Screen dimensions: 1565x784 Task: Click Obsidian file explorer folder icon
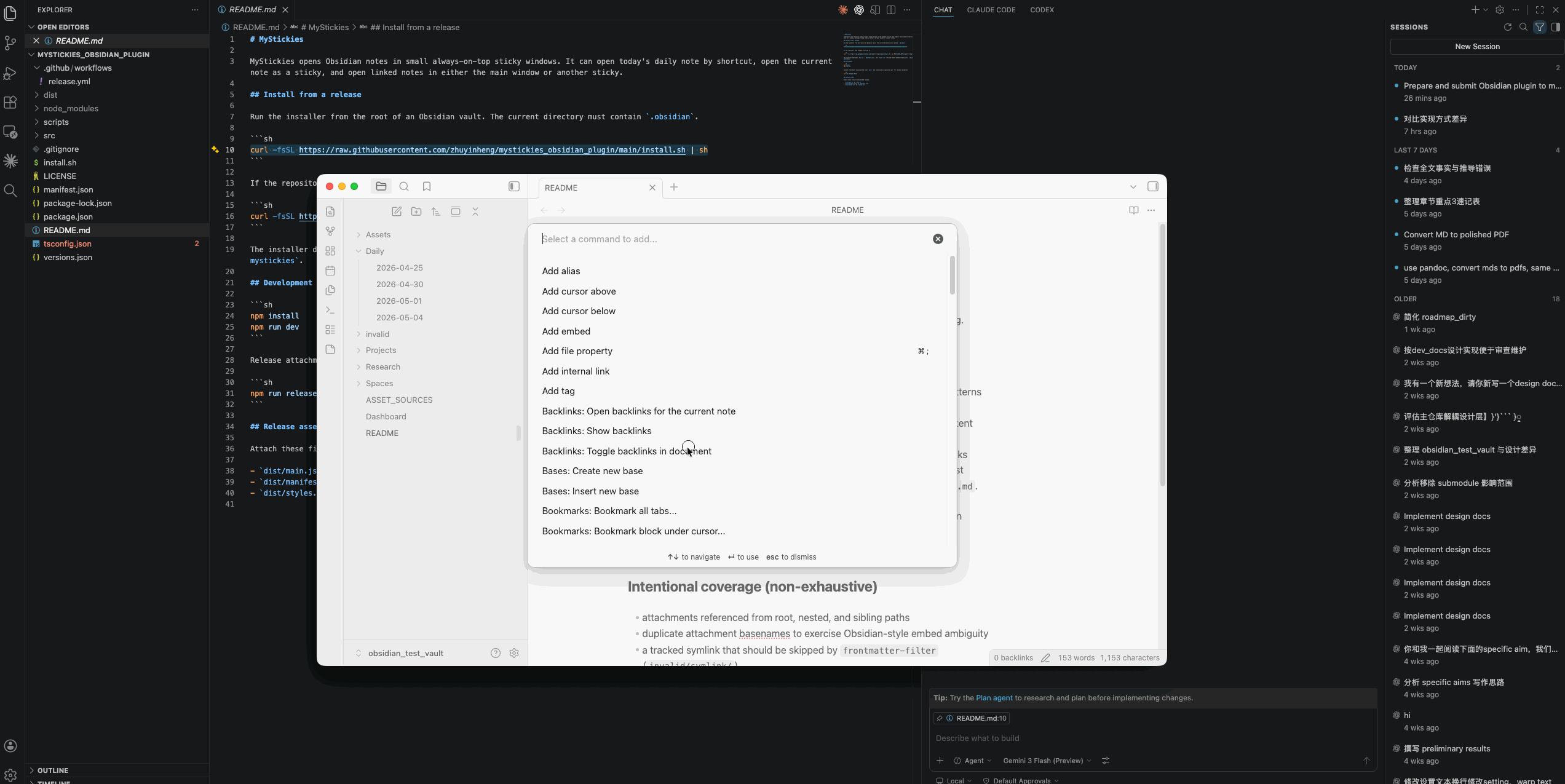[x=381, y=186]
